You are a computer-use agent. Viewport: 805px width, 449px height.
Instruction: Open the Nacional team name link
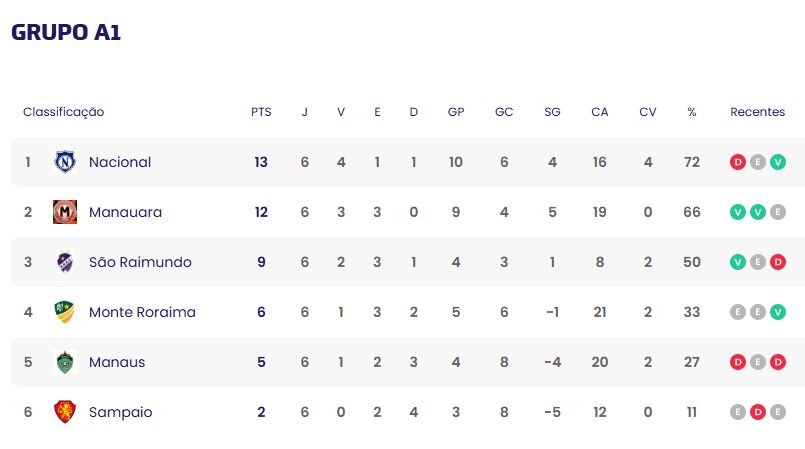pos(120,162)
